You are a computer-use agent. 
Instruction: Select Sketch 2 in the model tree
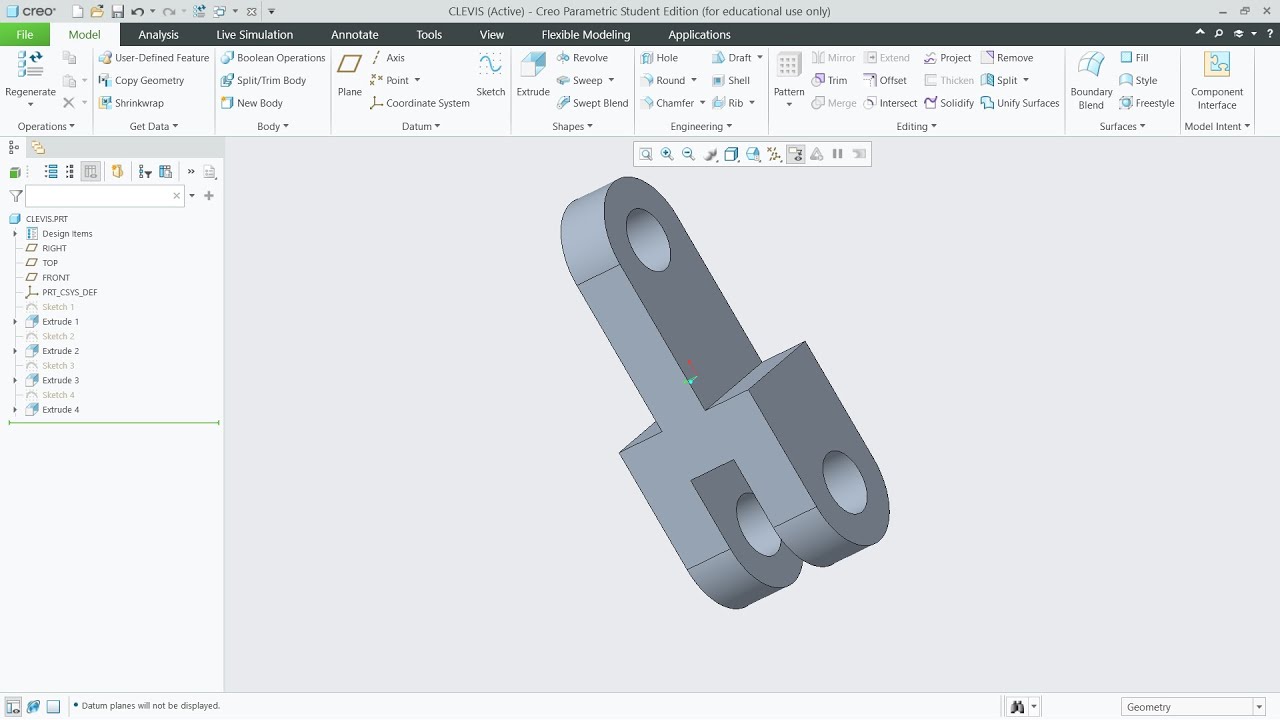(50, 337)
